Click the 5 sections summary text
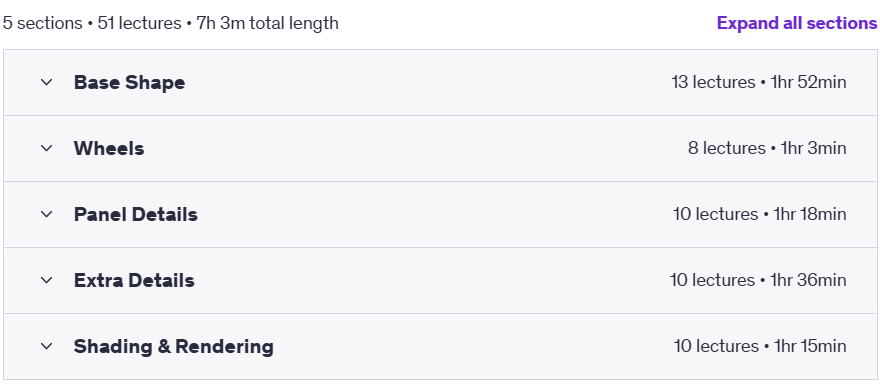880x385 pixels. (43, 23)
